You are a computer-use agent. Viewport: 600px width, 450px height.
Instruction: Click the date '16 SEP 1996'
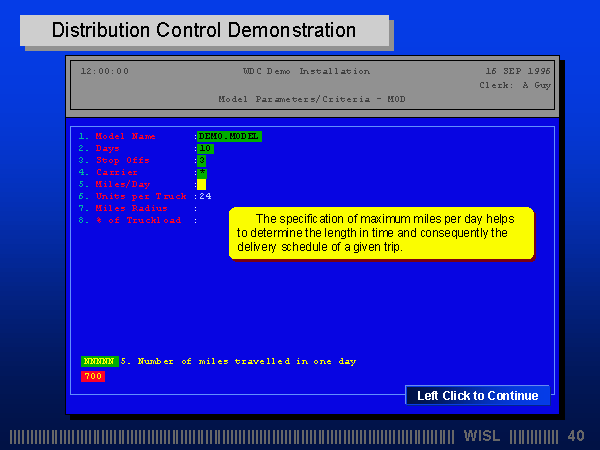tap(518, 71)
